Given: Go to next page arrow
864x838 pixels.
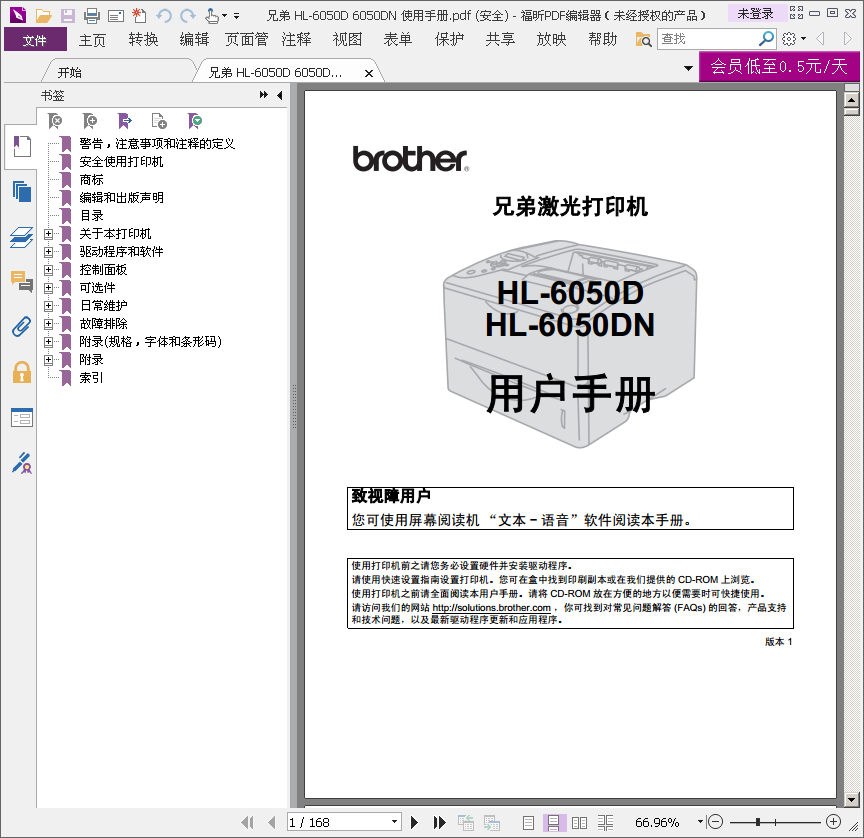Looking at the screenshot, I should coord(414,823).
